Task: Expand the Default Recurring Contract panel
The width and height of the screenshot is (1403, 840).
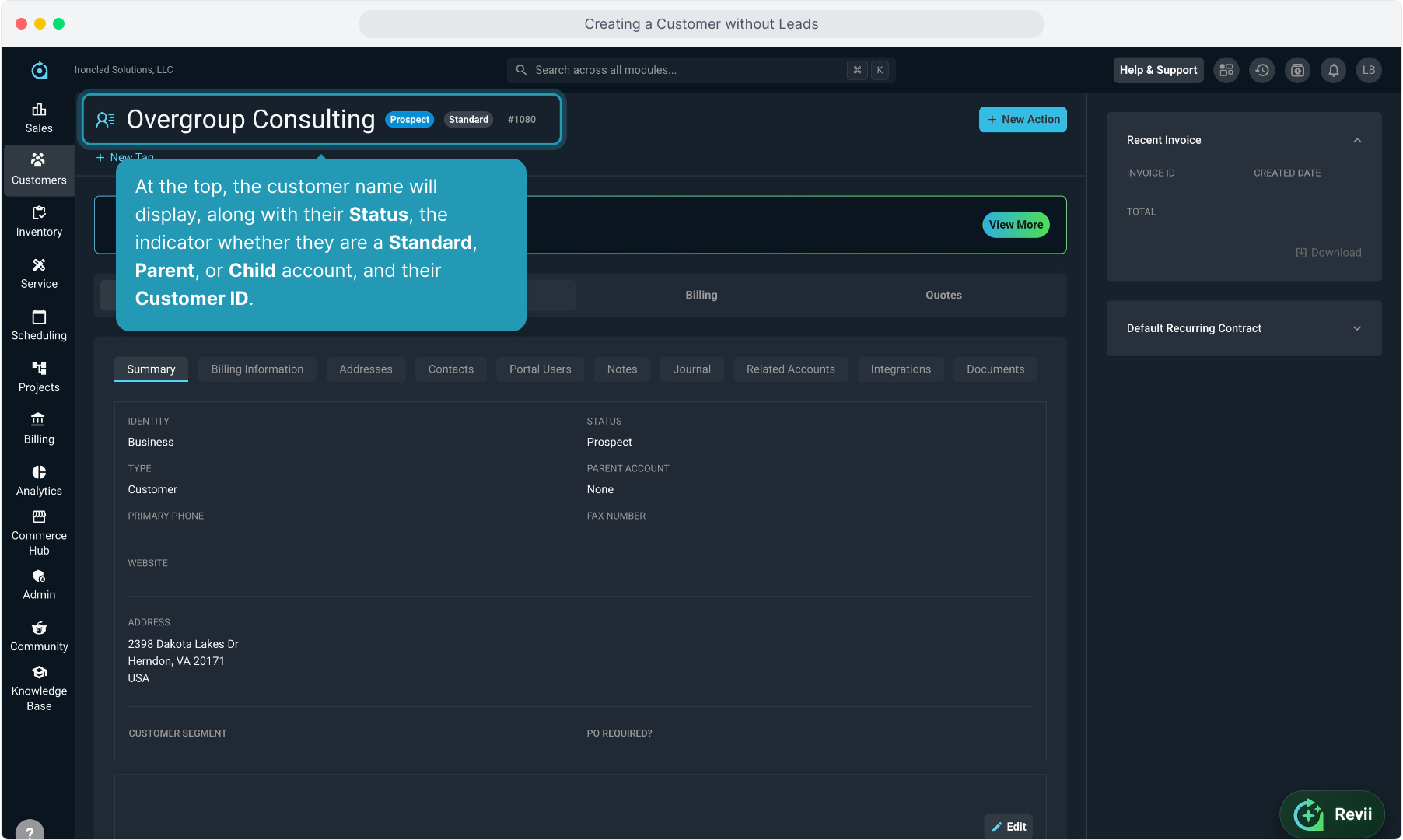Action: [1357, 328]
